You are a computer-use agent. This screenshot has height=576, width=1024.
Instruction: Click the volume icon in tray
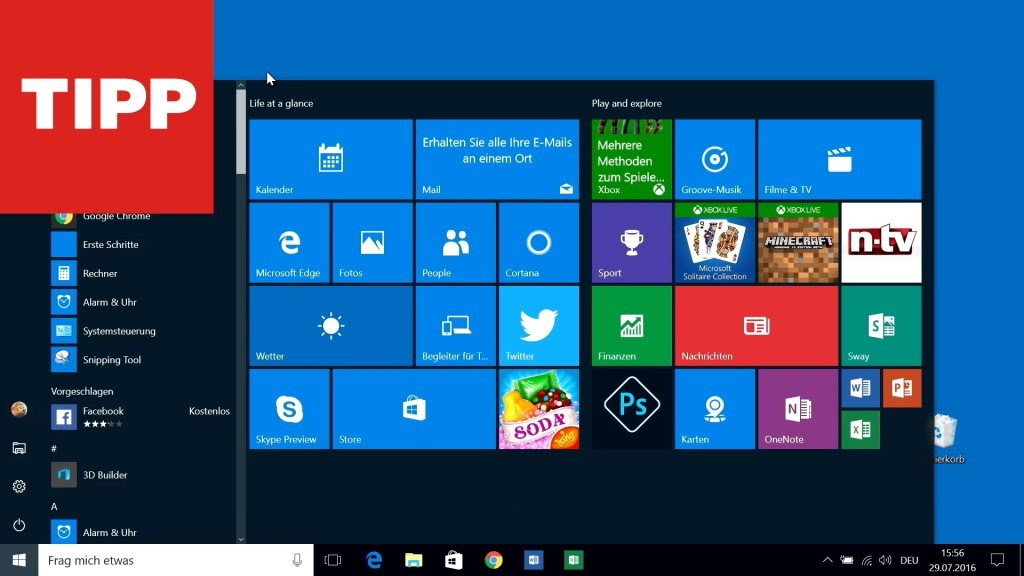pos(885,560)
